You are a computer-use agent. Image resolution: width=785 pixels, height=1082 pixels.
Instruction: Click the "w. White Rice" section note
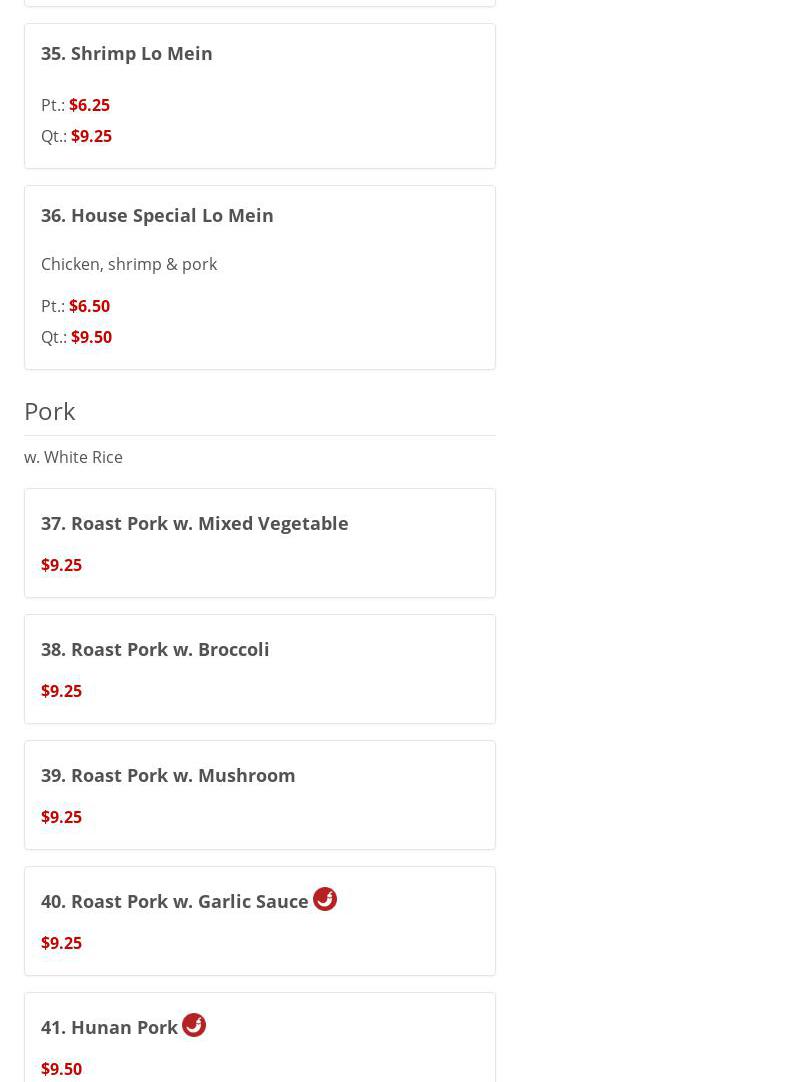[73, 457]
